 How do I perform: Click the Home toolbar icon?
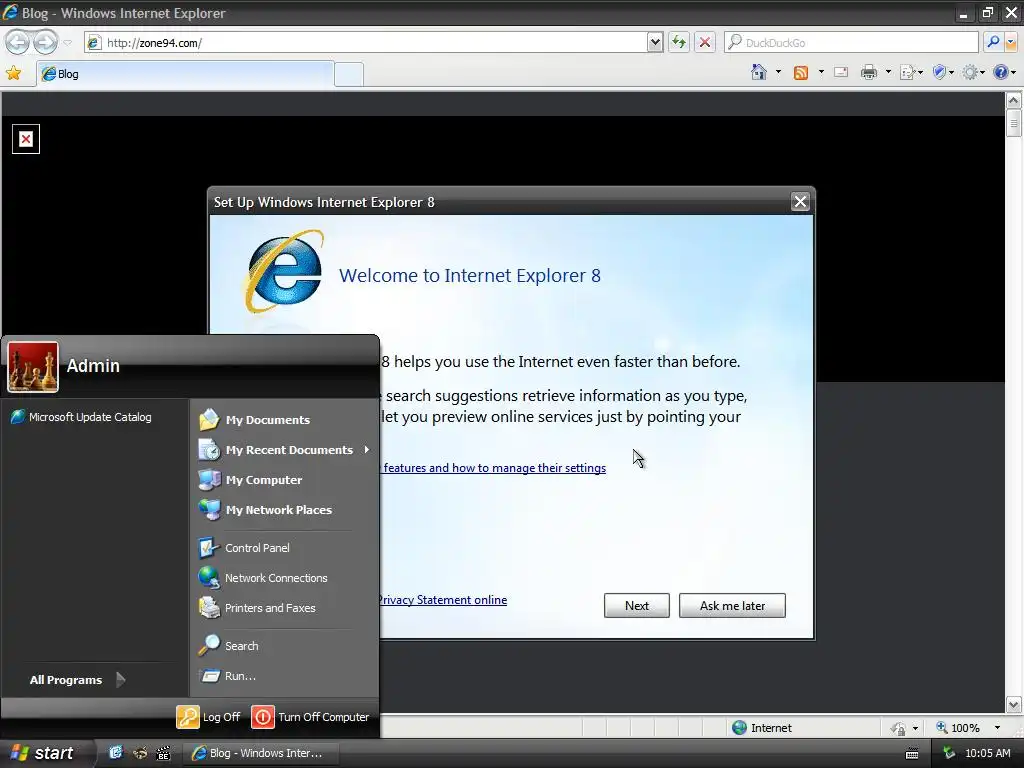coord(758,72)
